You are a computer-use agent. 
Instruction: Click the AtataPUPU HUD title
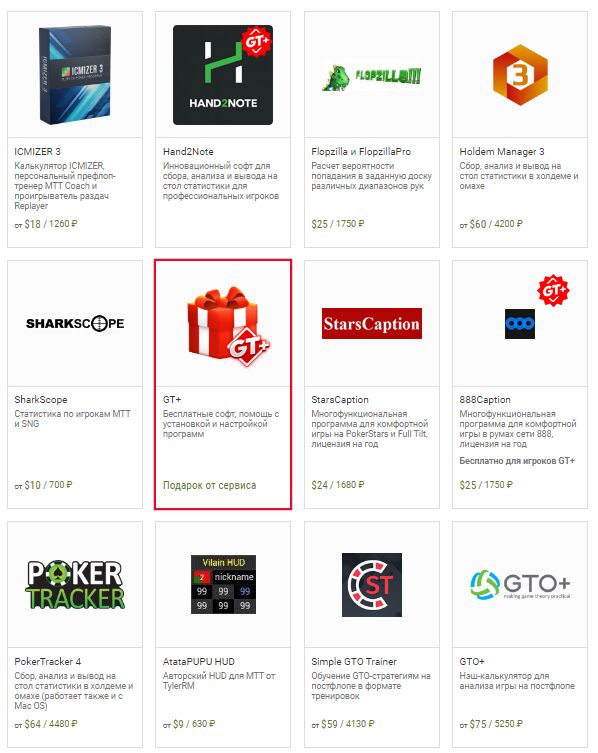point(198,662)
